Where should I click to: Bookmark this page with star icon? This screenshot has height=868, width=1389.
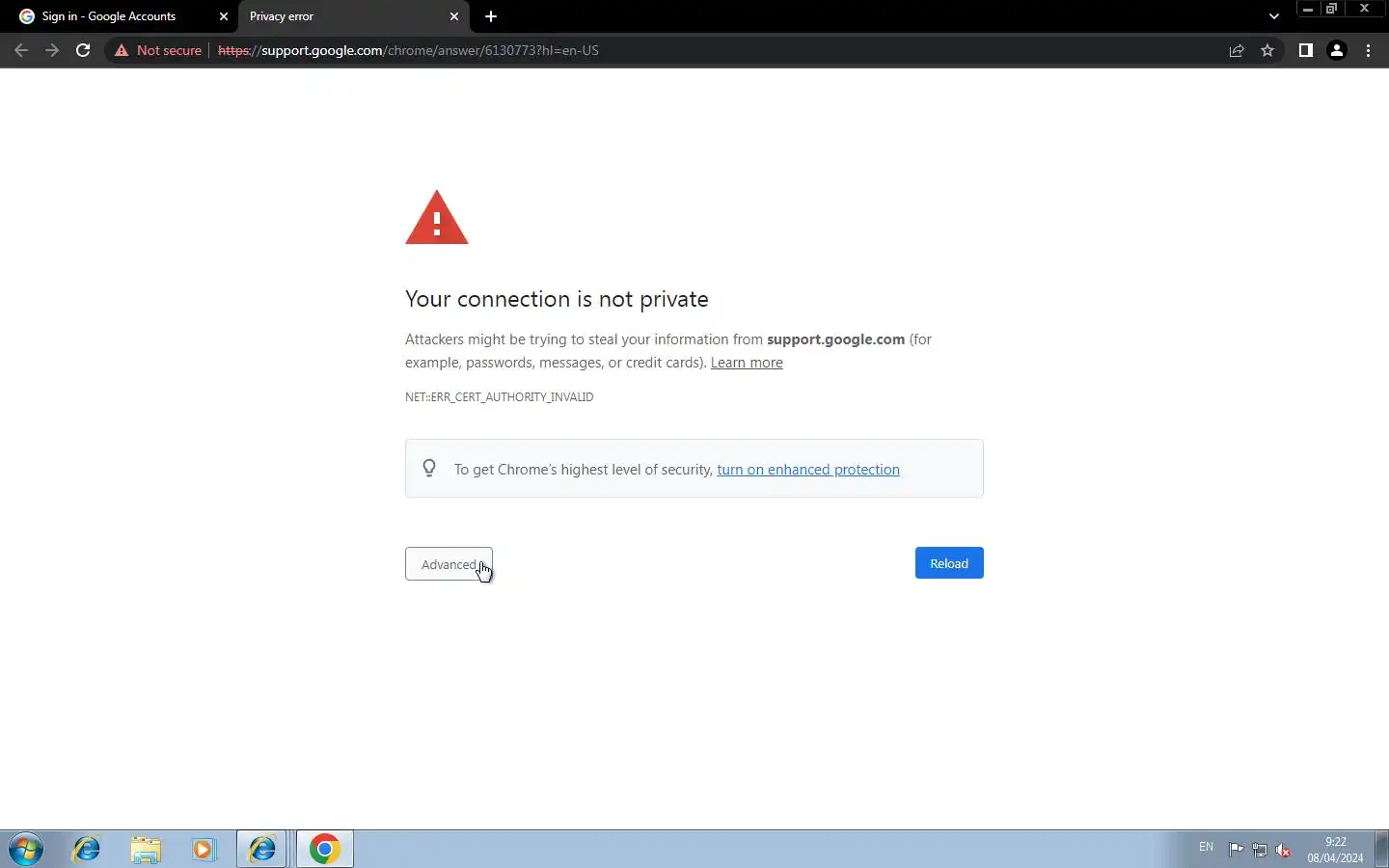pyautogui.click(x=1267, y=50)
